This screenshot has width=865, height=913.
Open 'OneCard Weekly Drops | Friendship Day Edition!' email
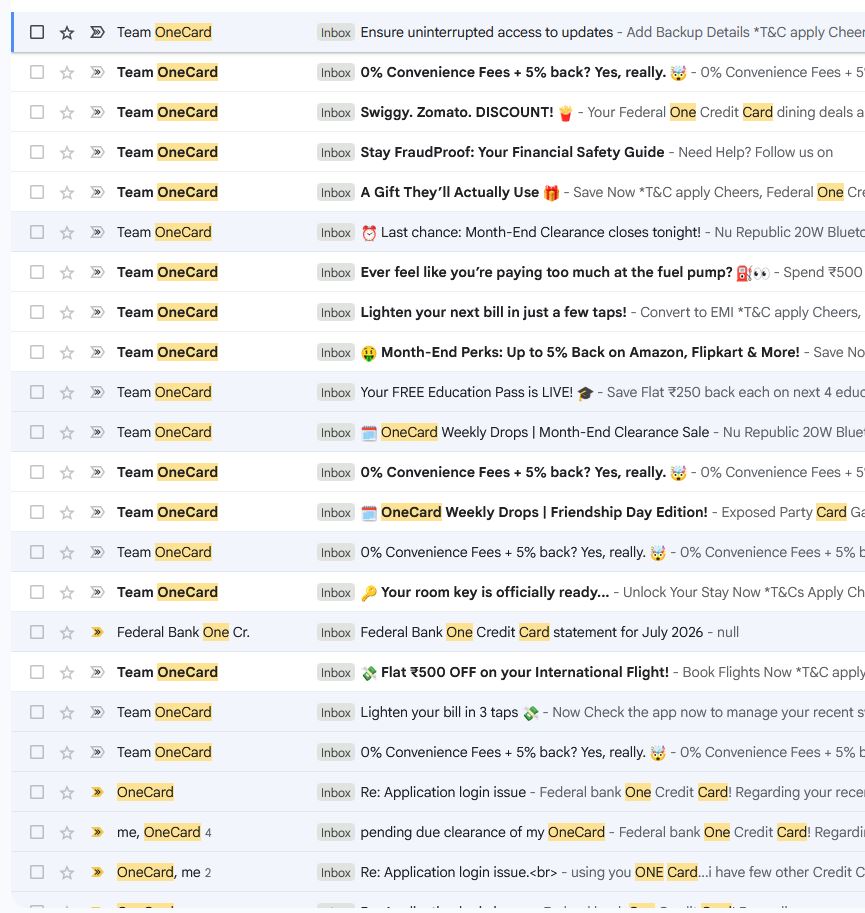coord(544,512)
